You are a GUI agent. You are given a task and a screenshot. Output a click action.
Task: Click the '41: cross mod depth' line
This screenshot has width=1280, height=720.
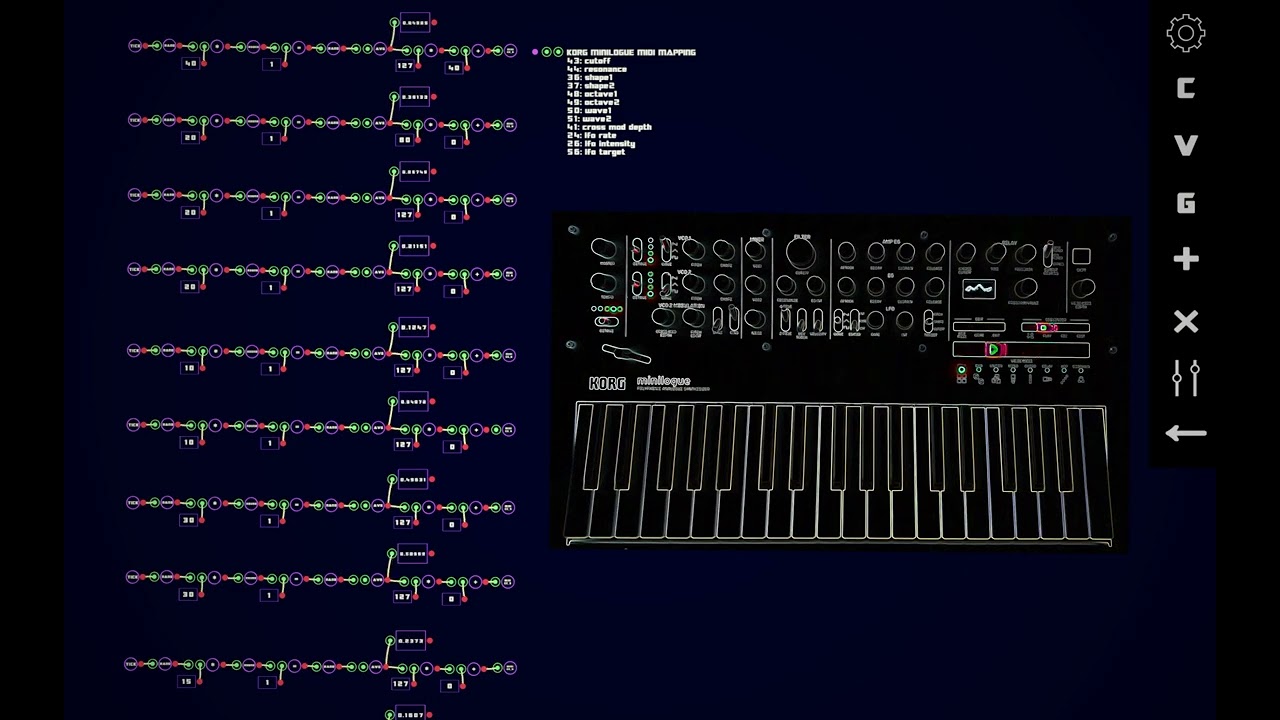(609, 127)
